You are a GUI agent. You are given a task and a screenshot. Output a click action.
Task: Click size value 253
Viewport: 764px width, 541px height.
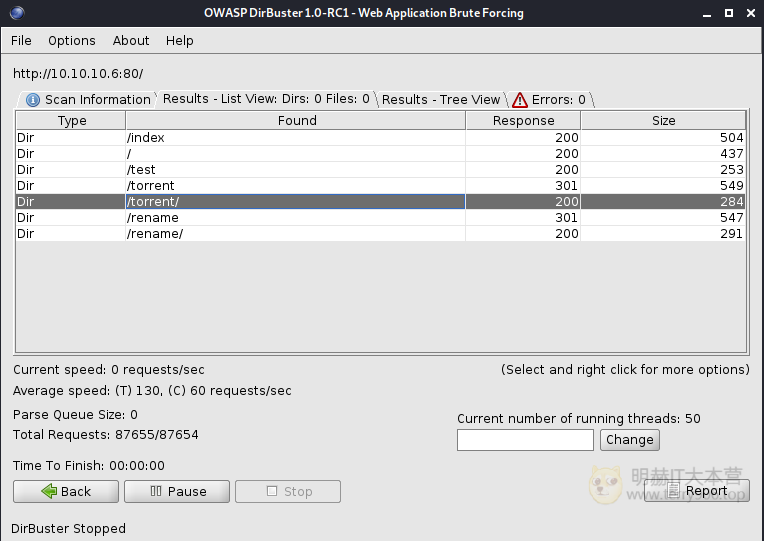(x=731, y=170)
